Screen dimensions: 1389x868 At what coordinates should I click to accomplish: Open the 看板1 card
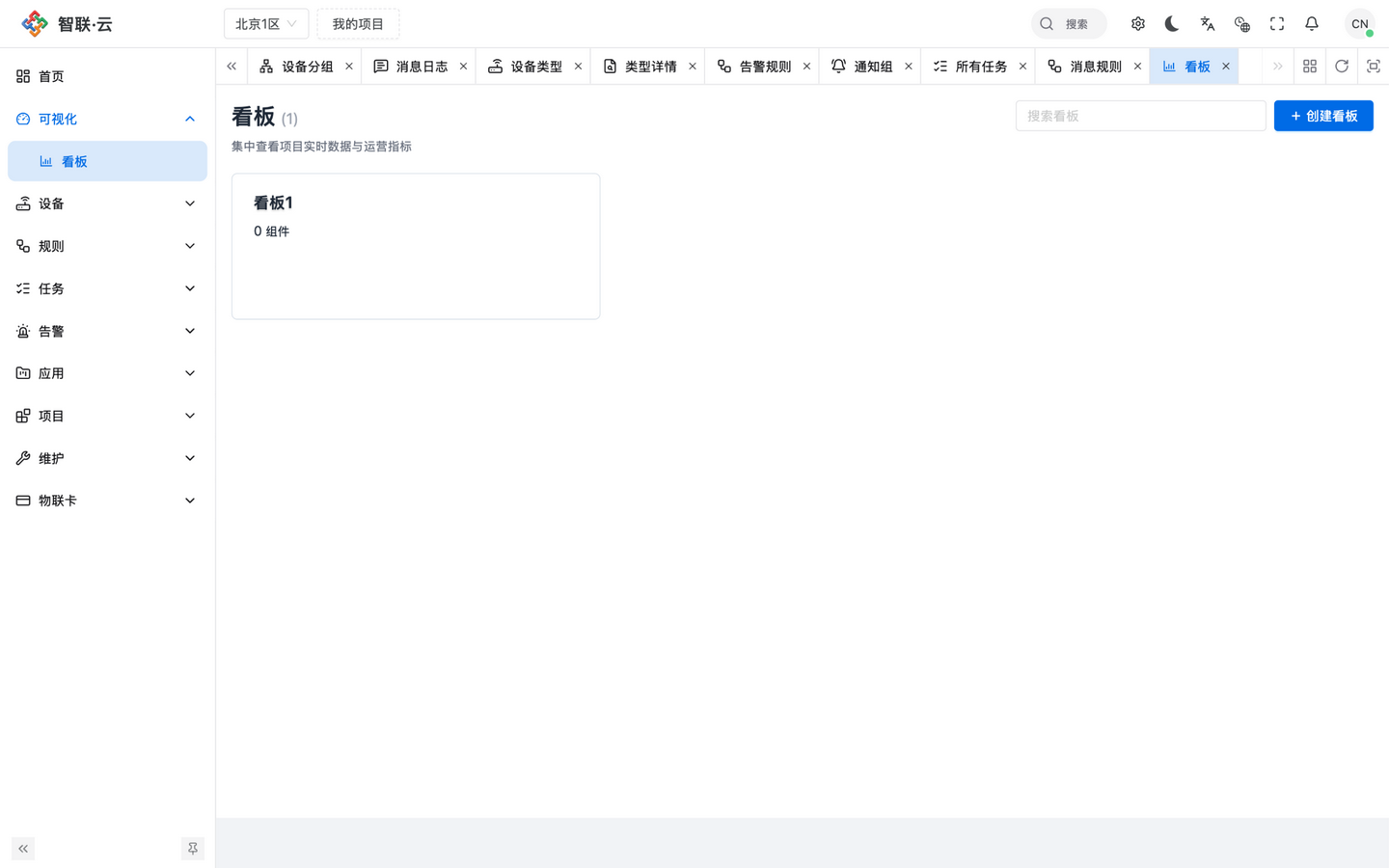coord(416,246)
